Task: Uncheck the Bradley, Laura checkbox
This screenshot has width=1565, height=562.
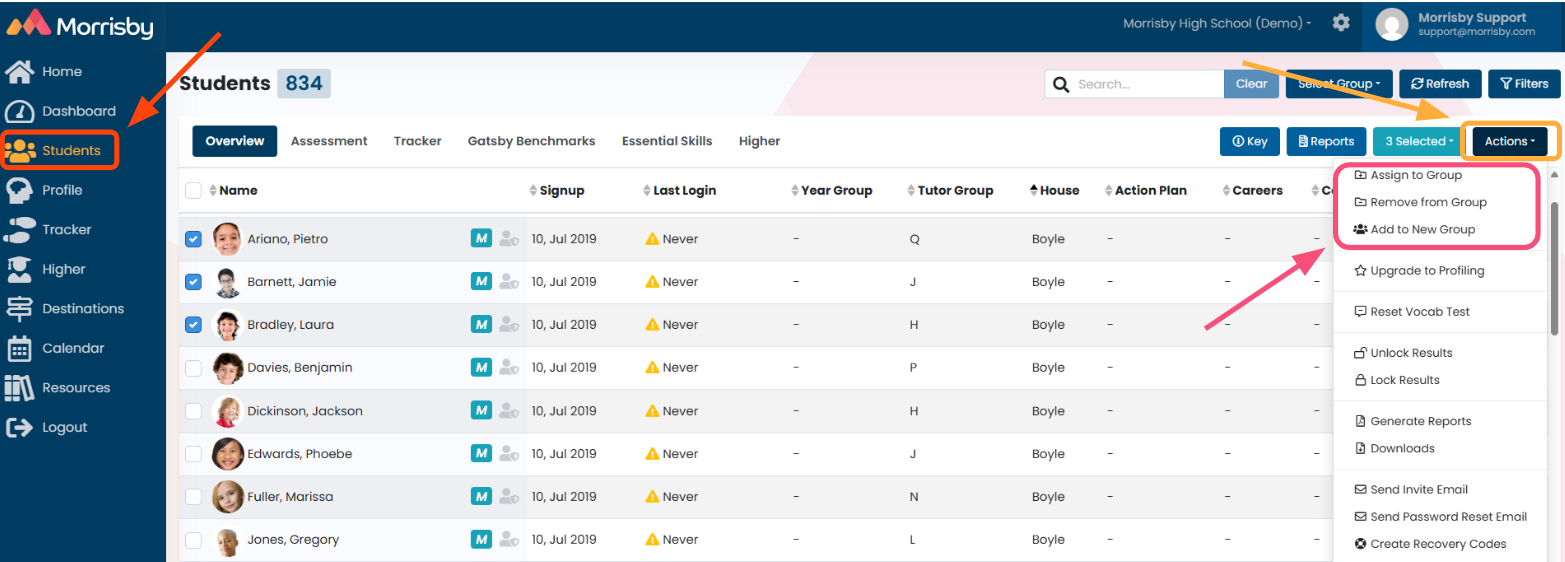Action: [194, 325]
